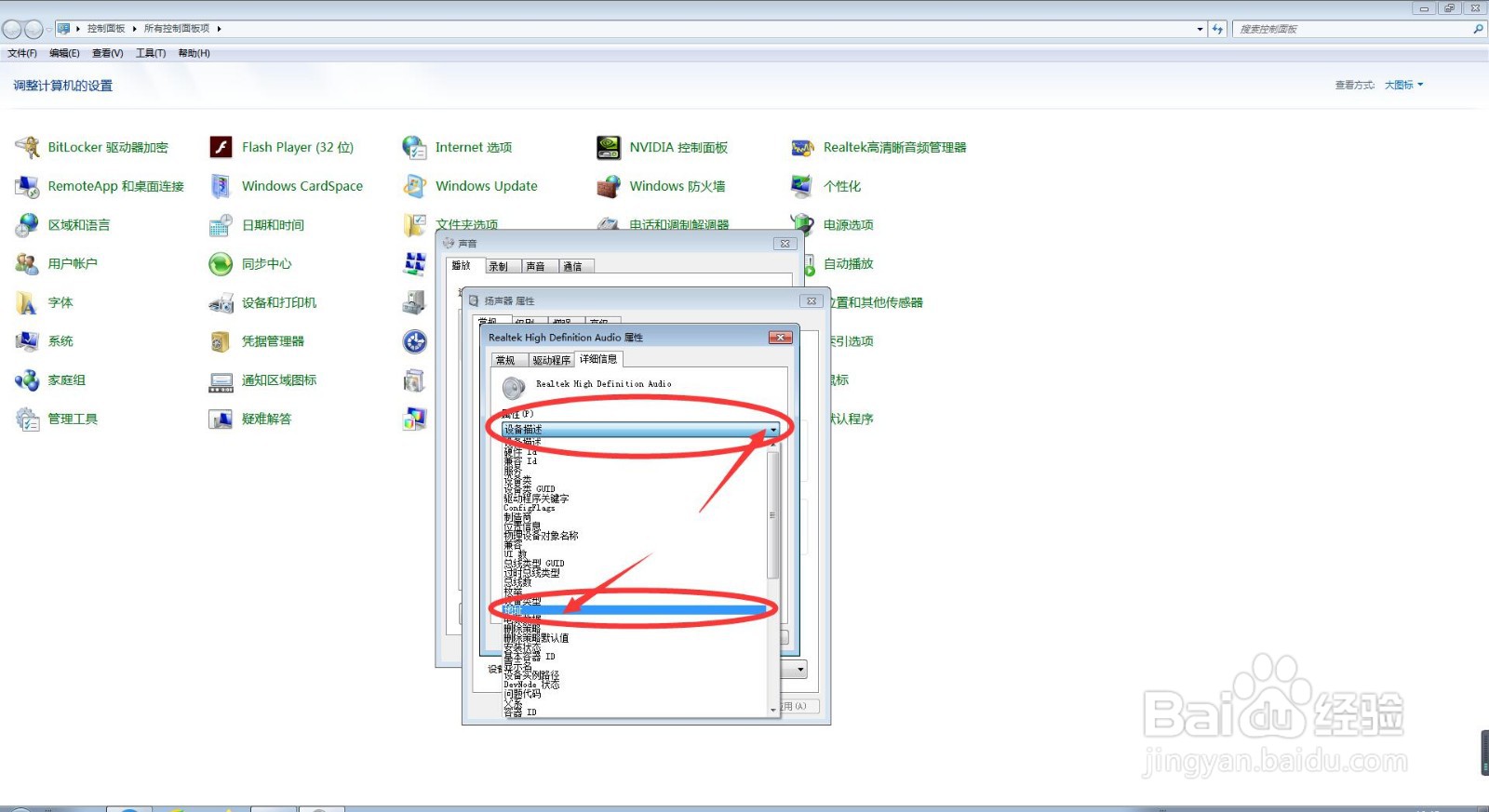Close the Realtek High Definition Audio 属性 dialog
Viewport: 1489px width, 812px height.
tap(780, 338)
